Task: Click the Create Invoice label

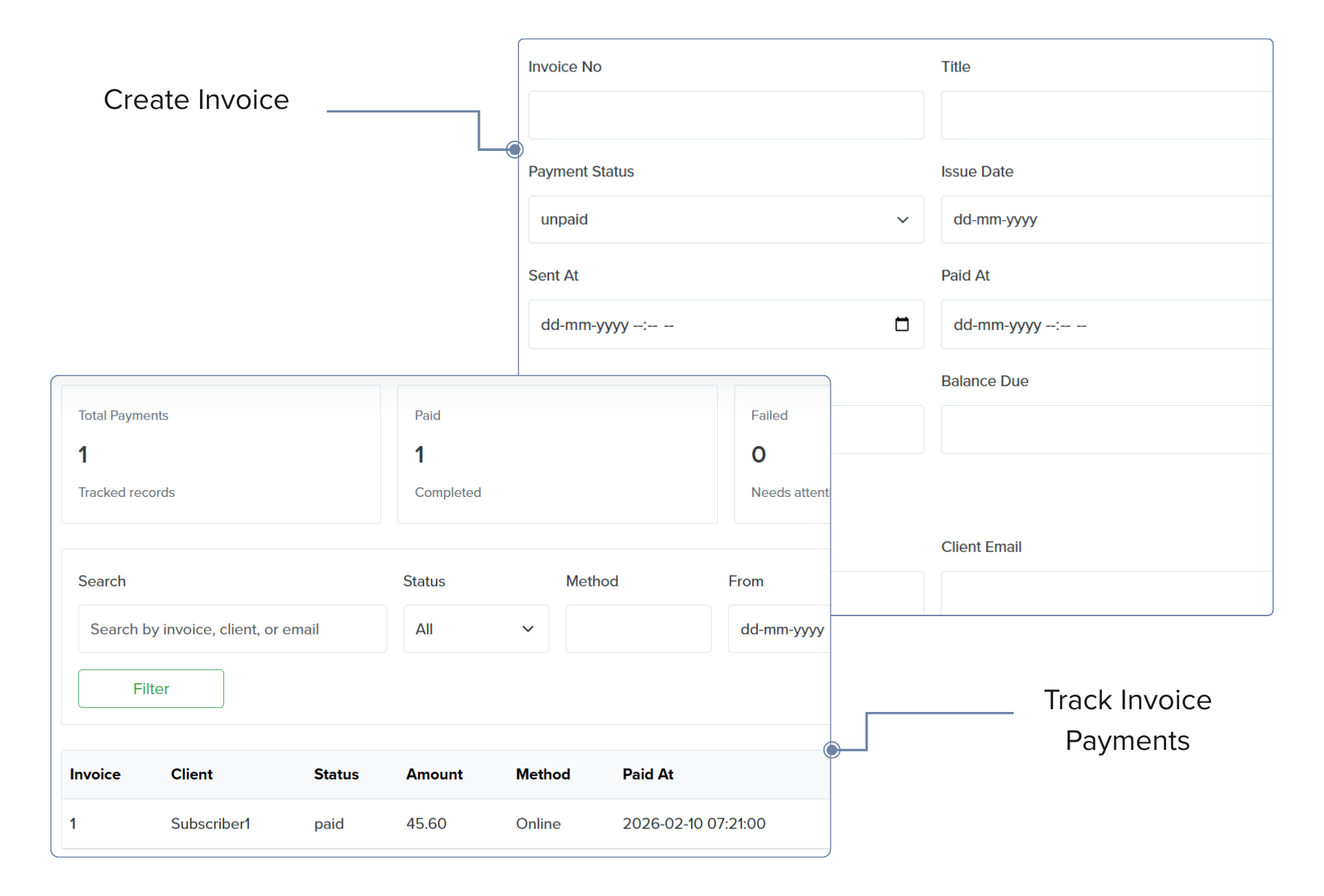Action: (199, 100)
